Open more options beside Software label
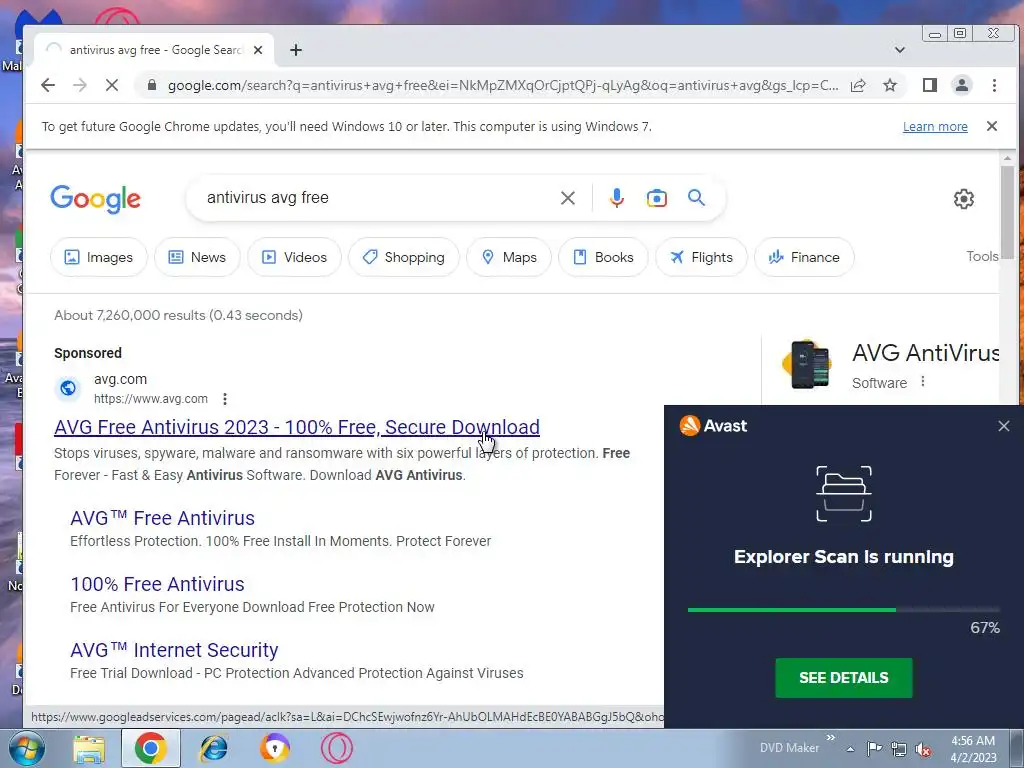1024x768 pixels. click(x=923, y=381)
